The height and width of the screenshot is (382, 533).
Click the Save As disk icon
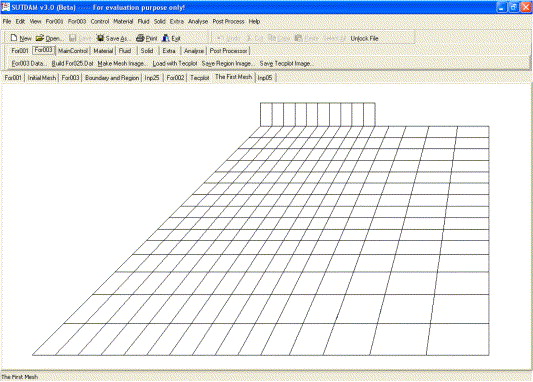click(x=100, y=38)
